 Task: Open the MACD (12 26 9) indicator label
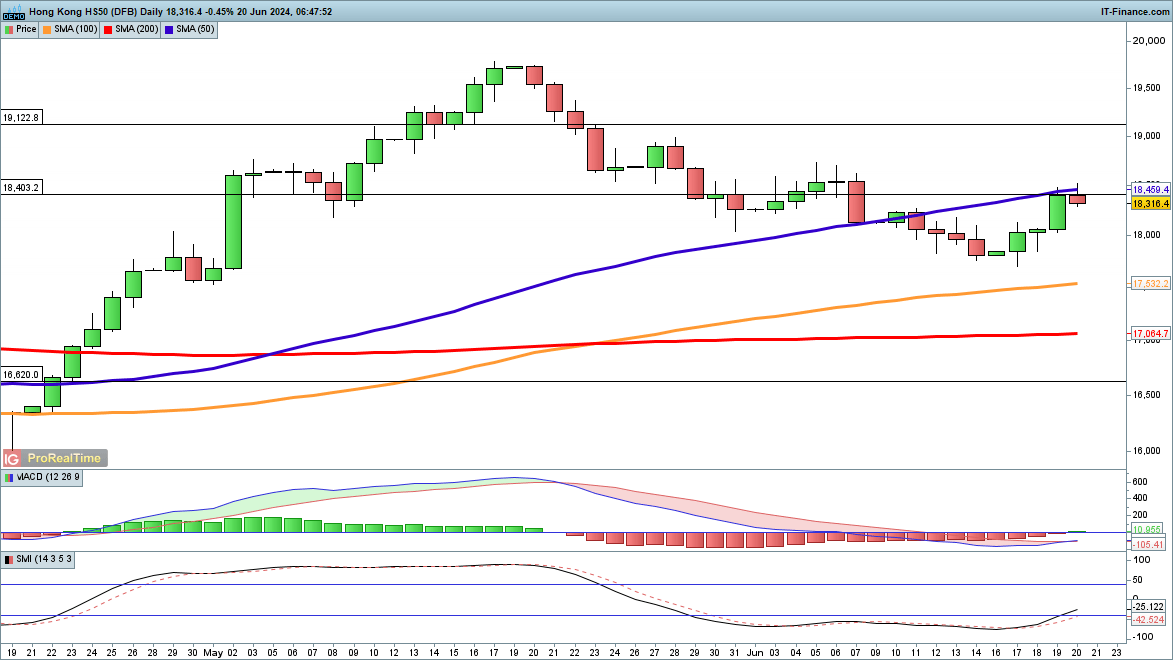[x=48, y=478]
